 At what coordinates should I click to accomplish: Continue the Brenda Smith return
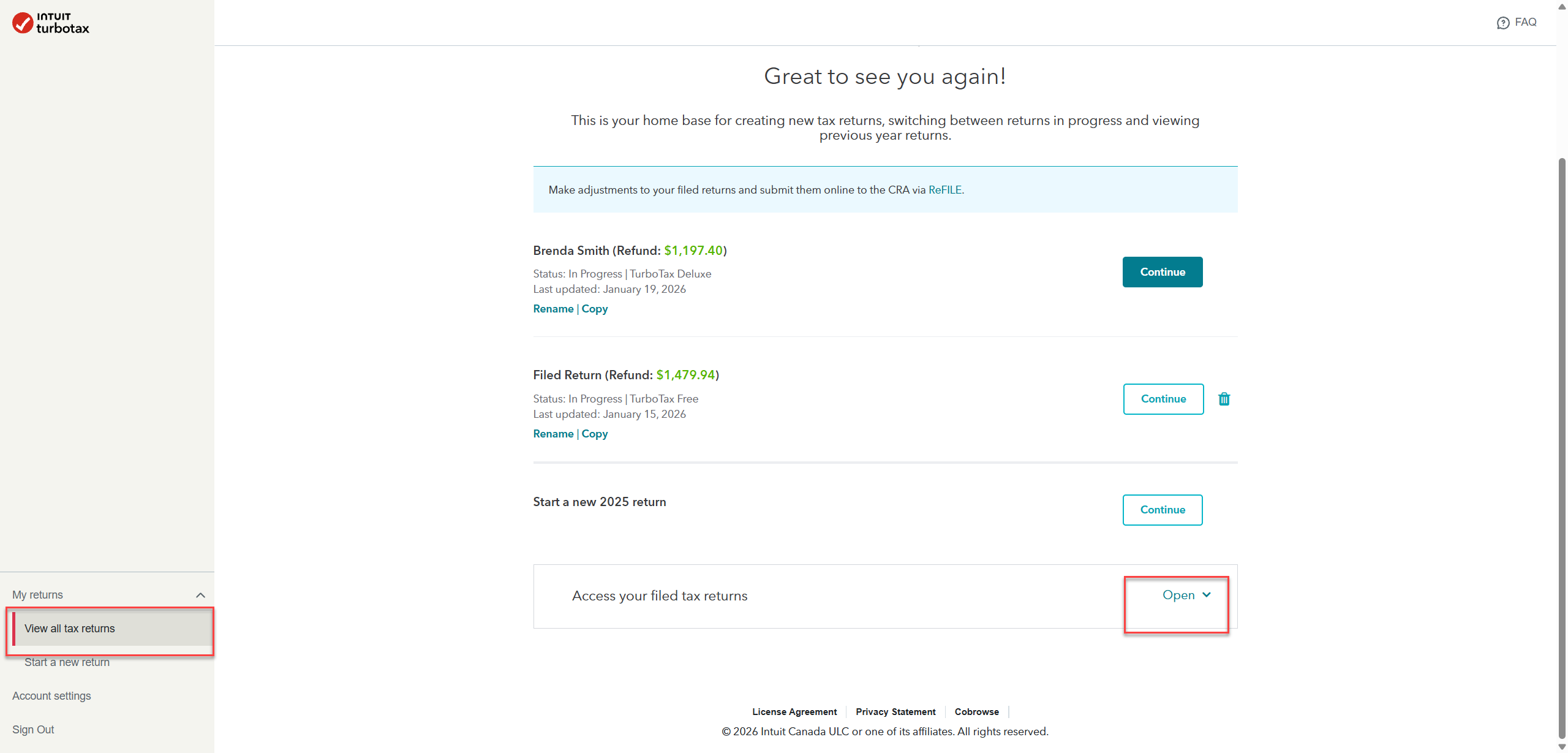coord(1162,272)
